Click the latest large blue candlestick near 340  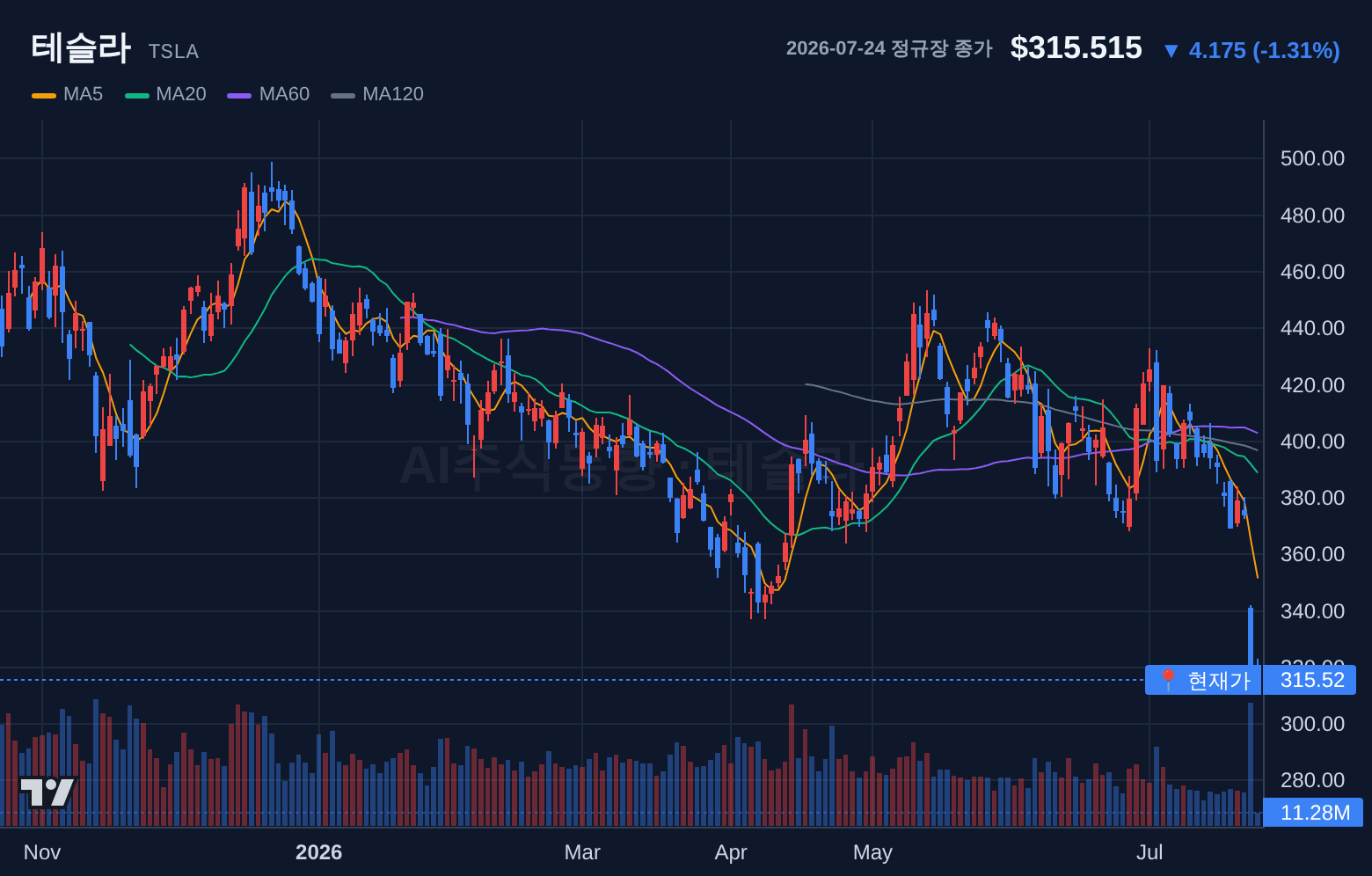click(1251, 636)
